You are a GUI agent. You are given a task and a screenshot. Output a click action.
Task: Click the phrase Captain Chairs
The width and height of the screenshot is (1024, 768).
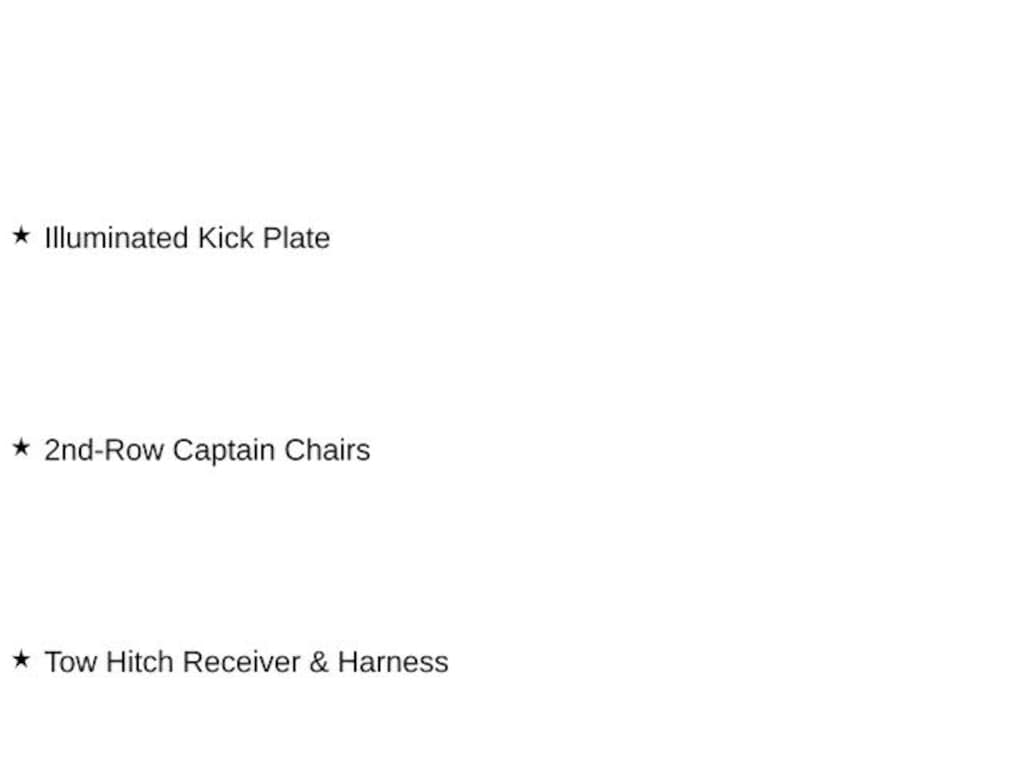(x=272, y=451)
